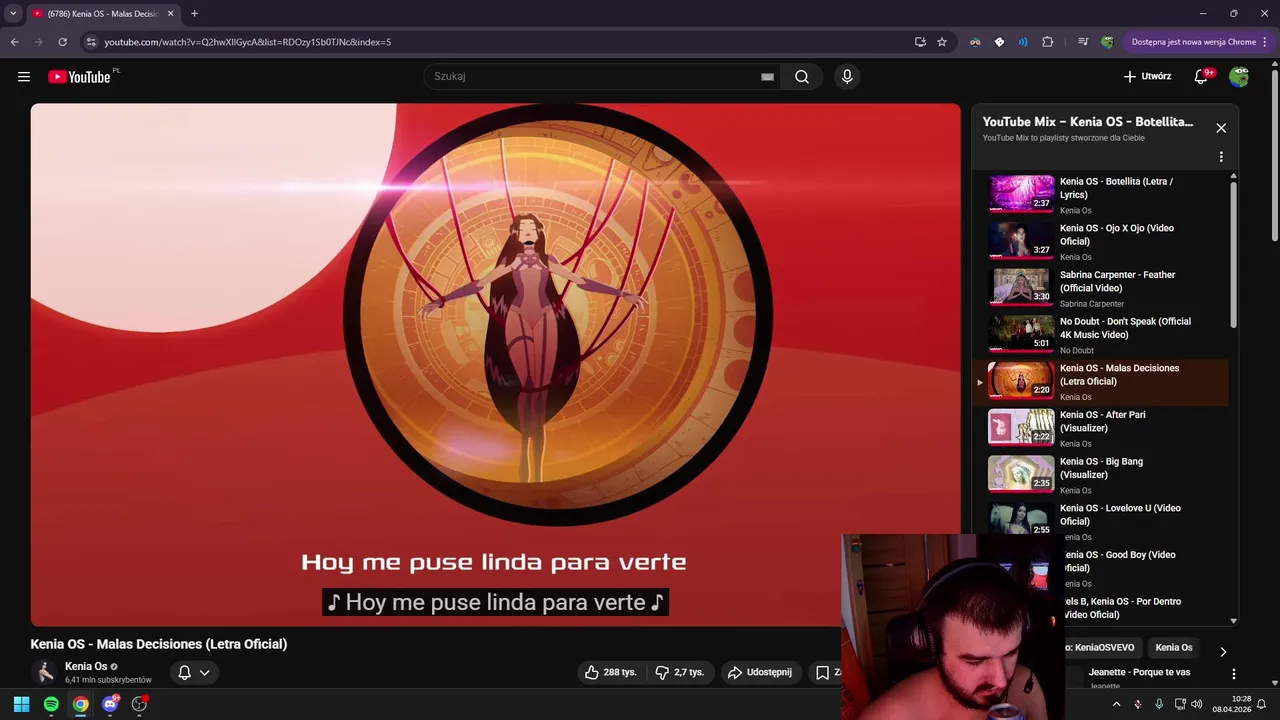
Task: Open media controls in Chrome toolbar
Action: pyautogui.click(x=1083, y=42)
